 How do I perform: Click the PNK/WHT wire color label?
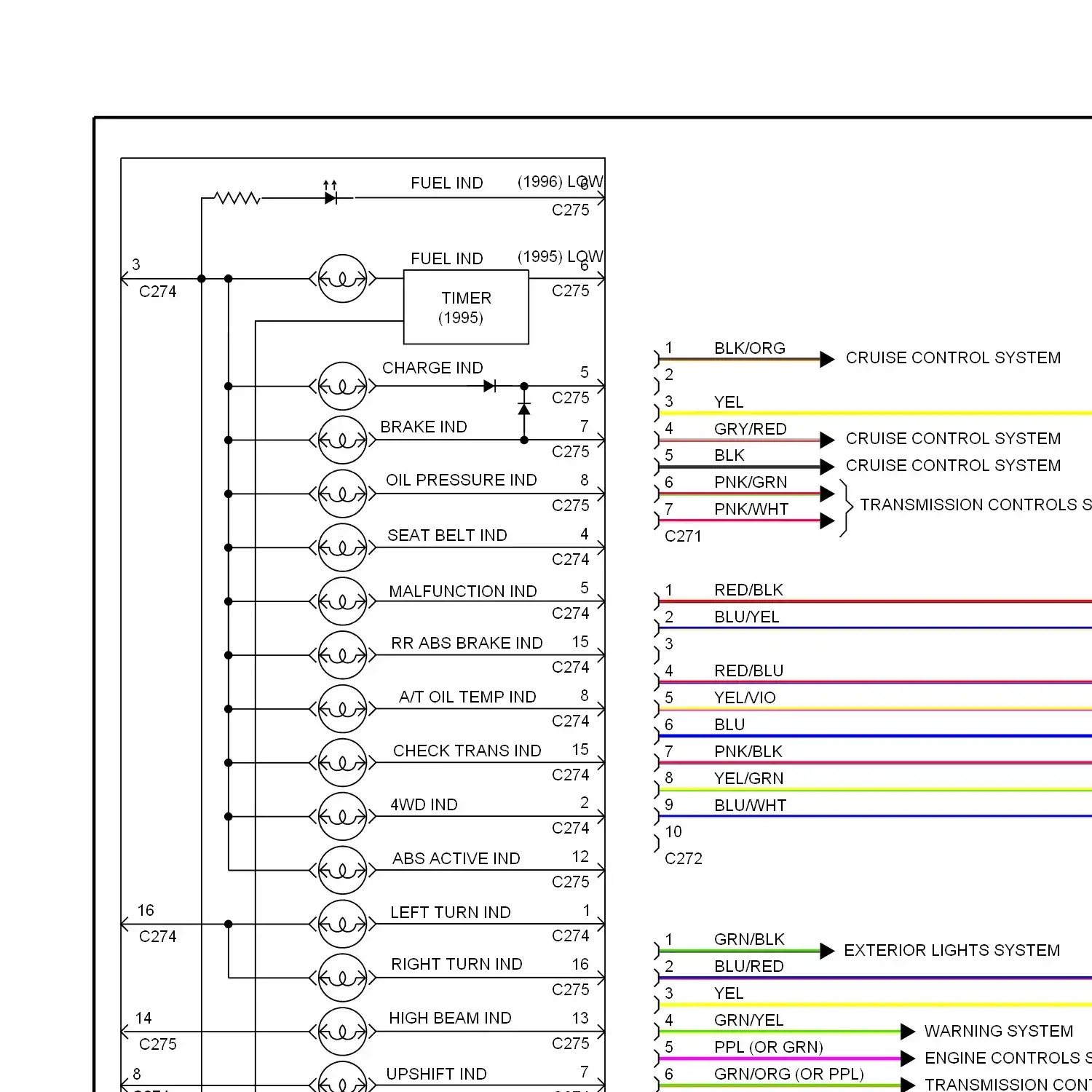tap(751, 509)
